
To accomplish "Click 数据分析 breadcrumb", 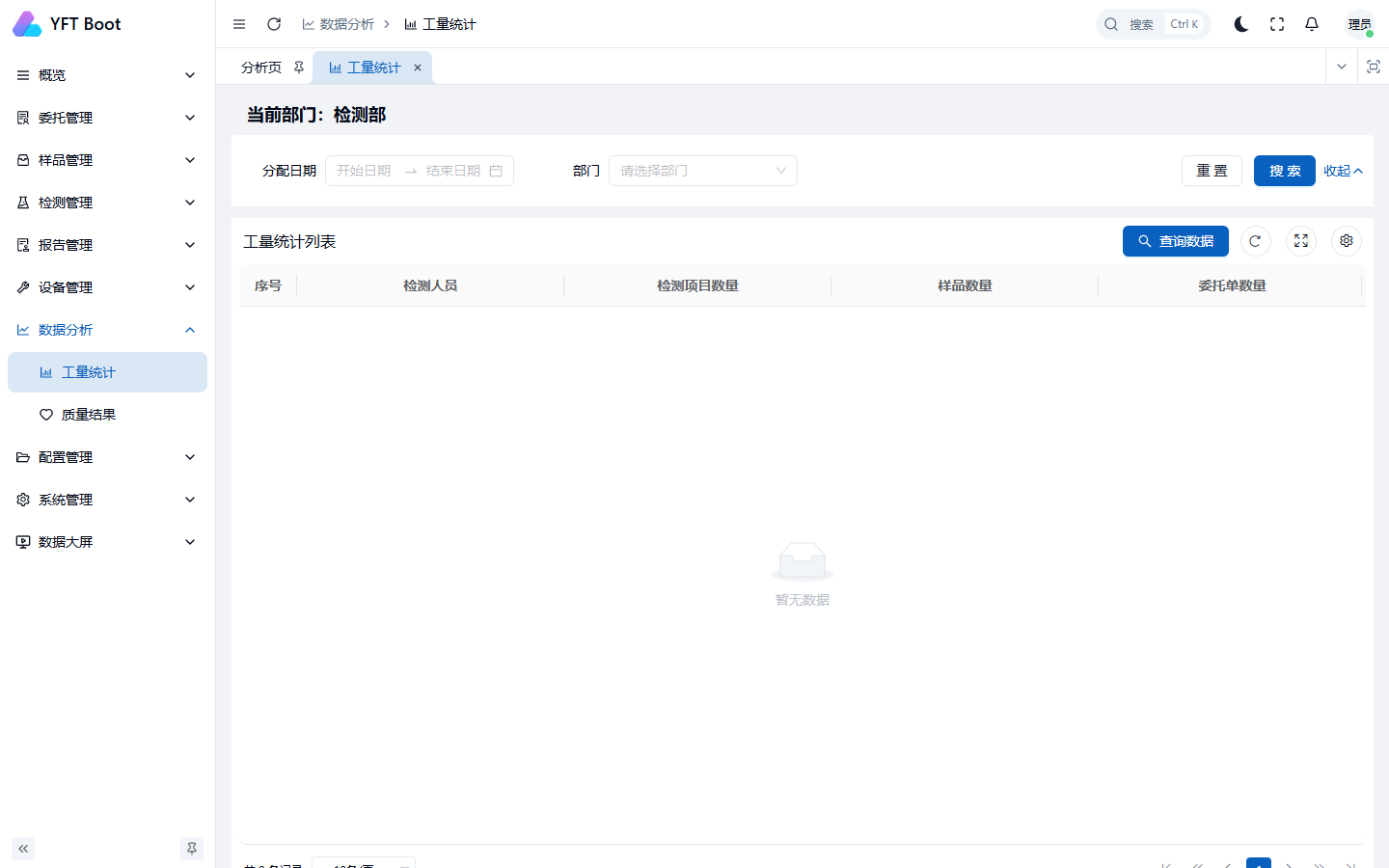I will (x=339, y=24).
